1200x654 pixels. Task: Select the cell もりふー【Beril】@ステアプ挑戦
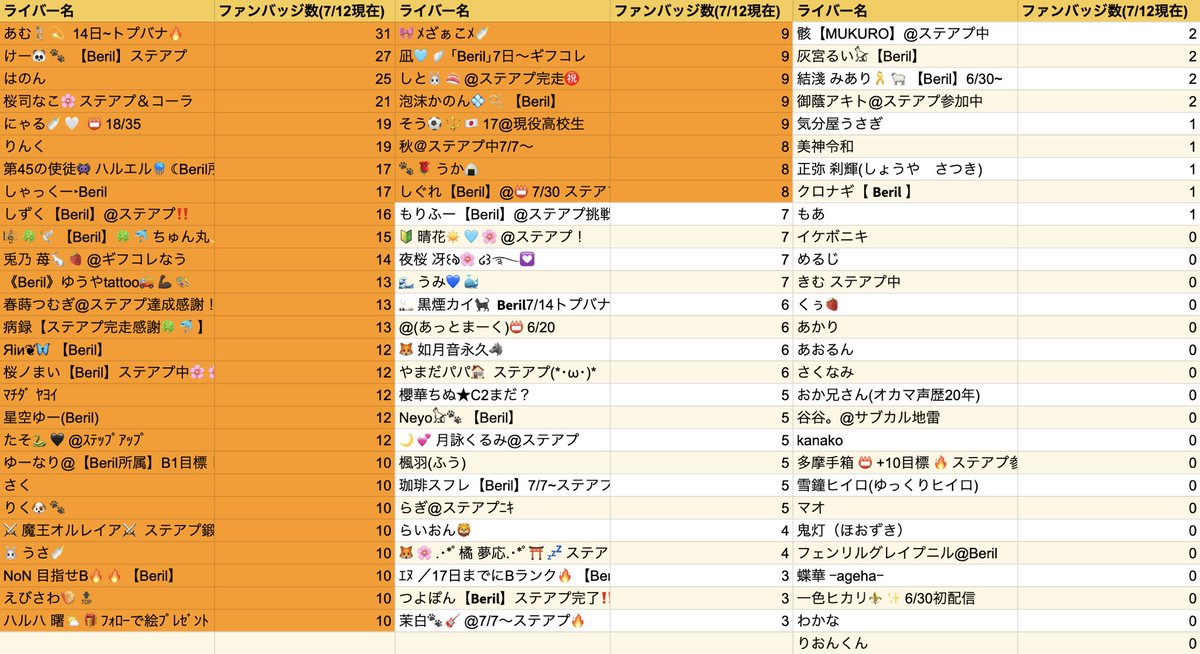(x=504, y=214)
